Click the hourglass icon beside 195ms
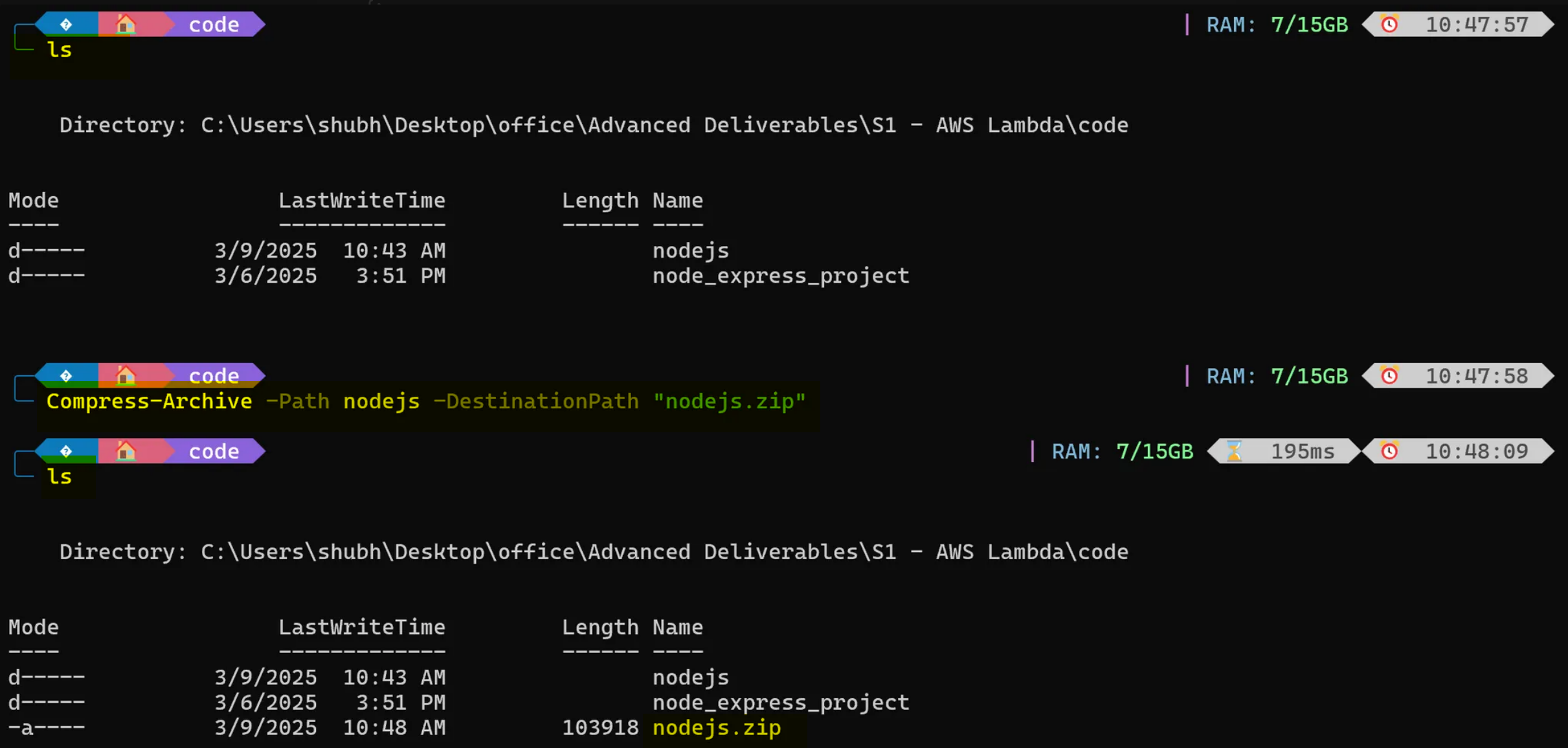 [1234, 451]
